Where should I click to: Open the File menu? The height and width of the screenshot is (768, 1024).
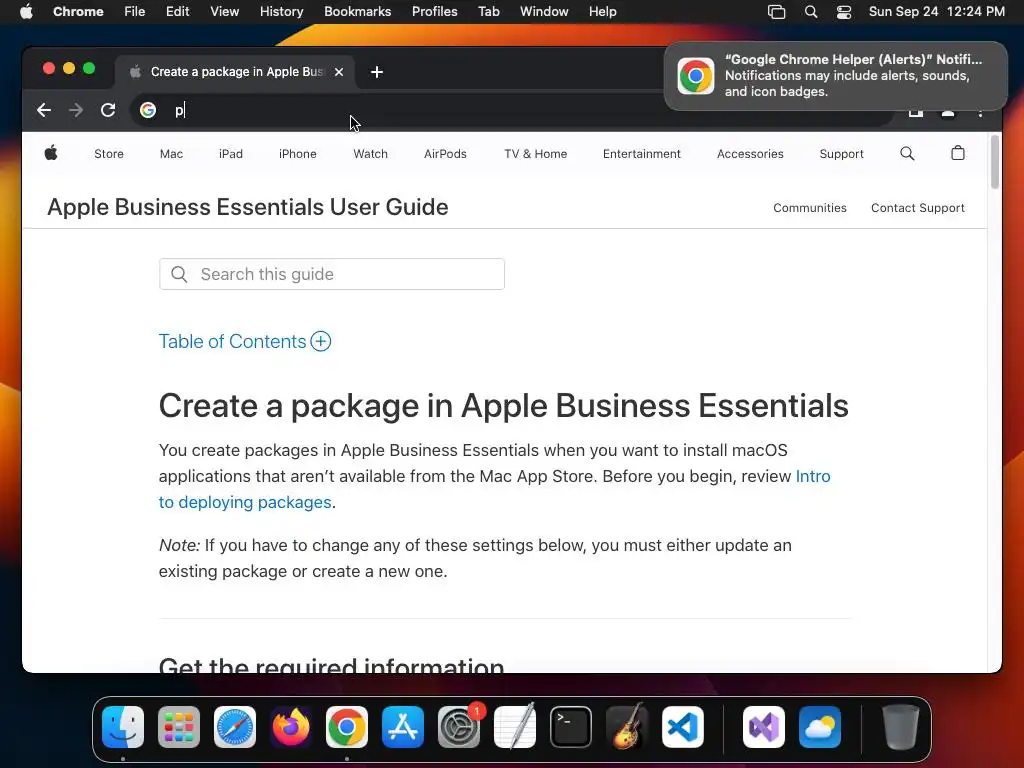[x=135, y=11]
